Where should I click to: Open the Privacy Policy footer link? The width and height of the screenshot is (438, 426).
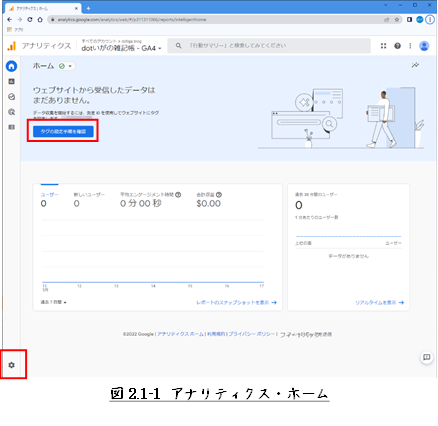click(252, 334)
